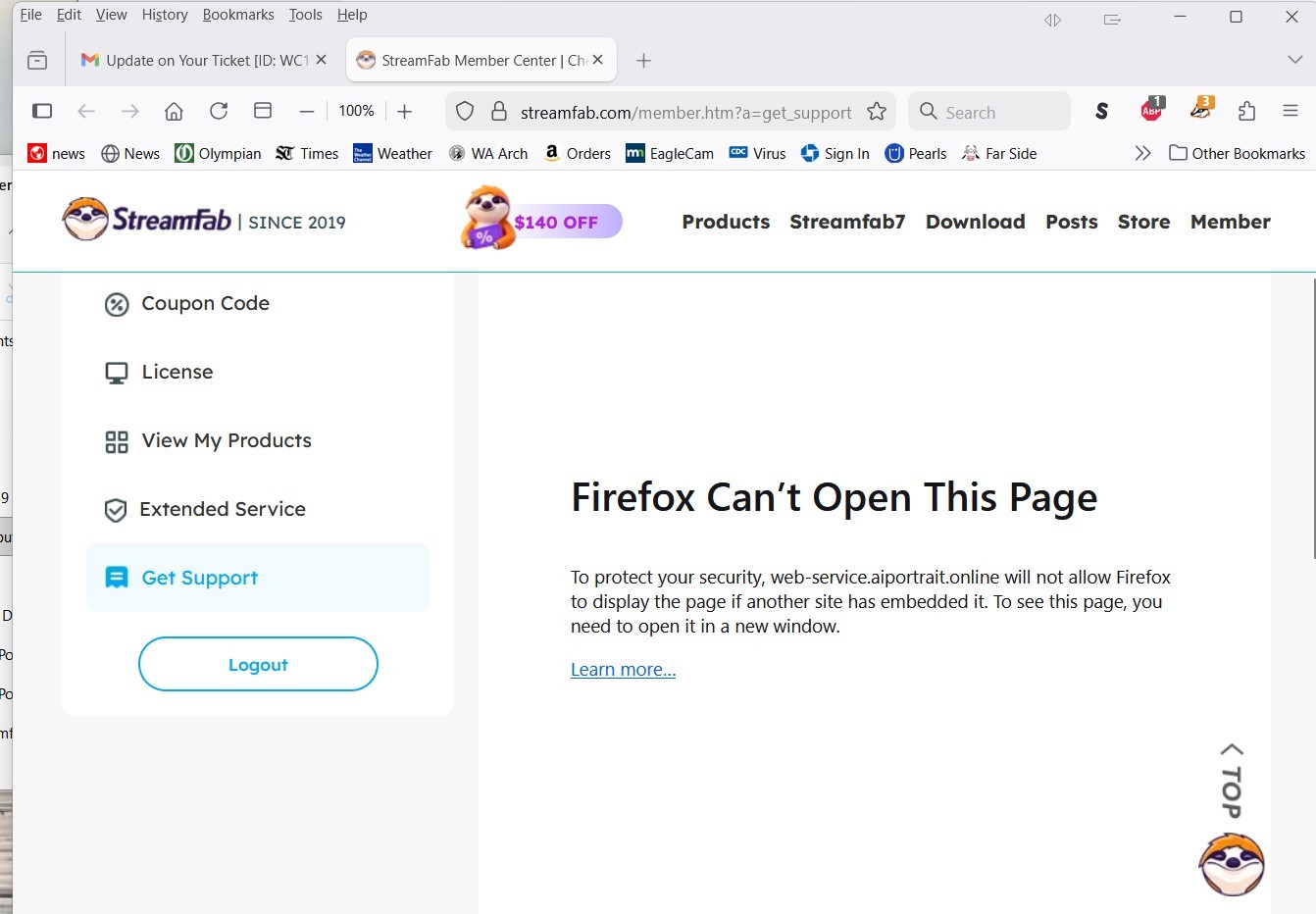Open the Edit menu
The image size is (1316, 914).
(69, 15)
